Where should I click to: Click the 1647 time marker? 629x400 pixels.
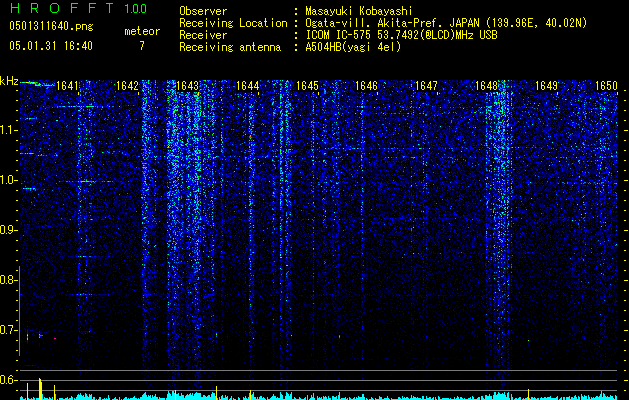click(x=426, y=85)
